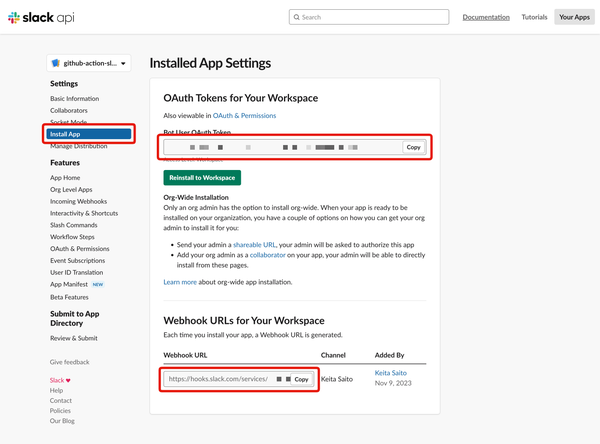Open Interactivity & Shortcuts
This screenshot has width=600, height=444.
(x=84, y=214)
